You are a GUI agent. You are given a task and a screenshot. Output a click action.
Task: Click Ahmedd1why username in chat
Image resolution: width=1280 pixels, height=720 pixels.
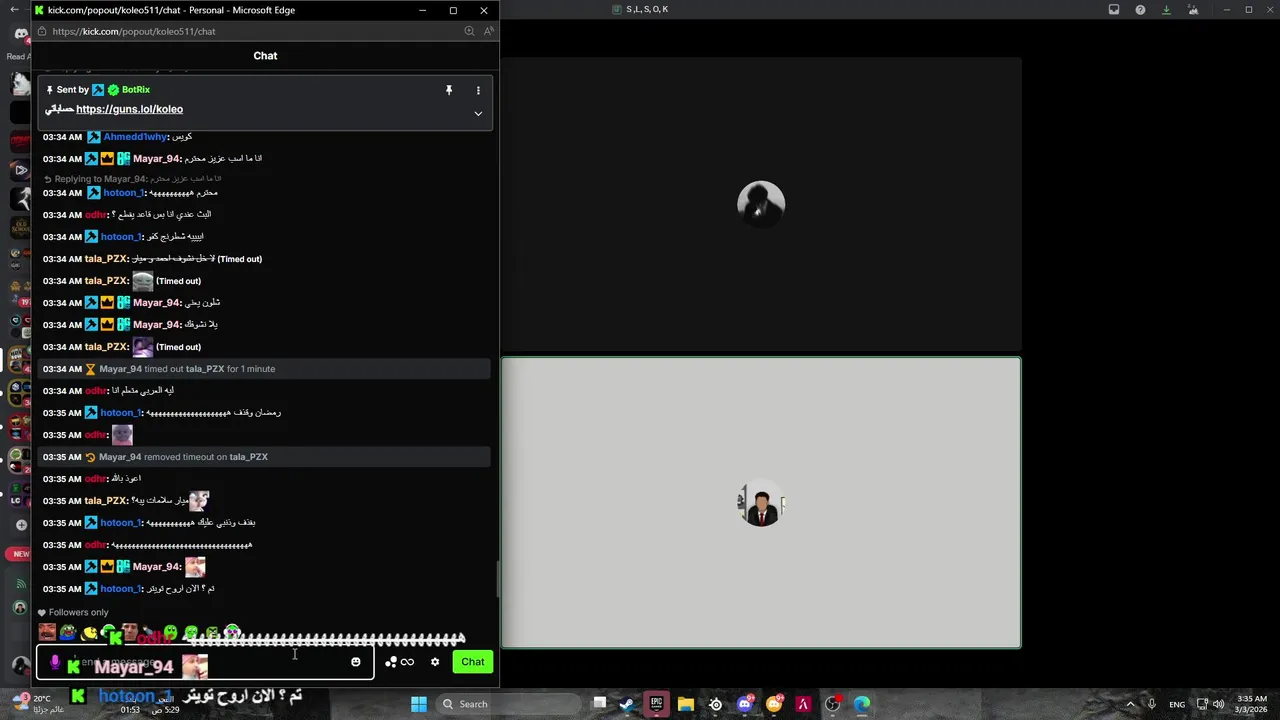pyautogui.click(x=135, y=137)
